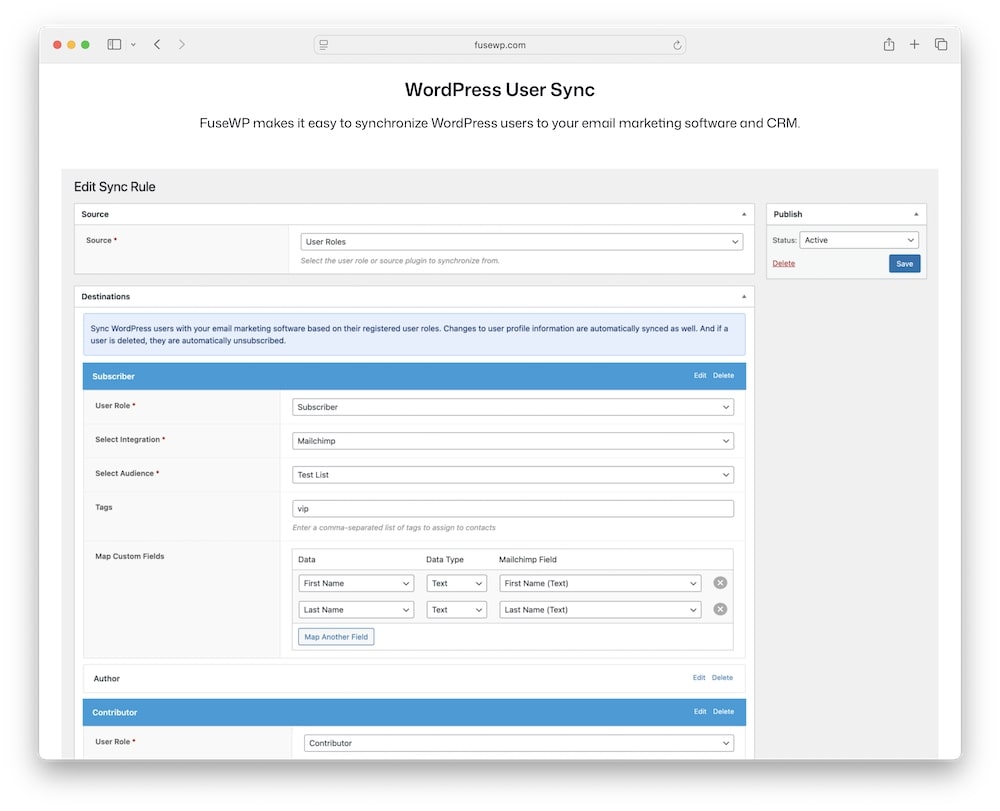This screenshot has height=811, width=1000.
Task: Click the Contributor section header title
Action: pyautogui.click(x=114, y=712)
